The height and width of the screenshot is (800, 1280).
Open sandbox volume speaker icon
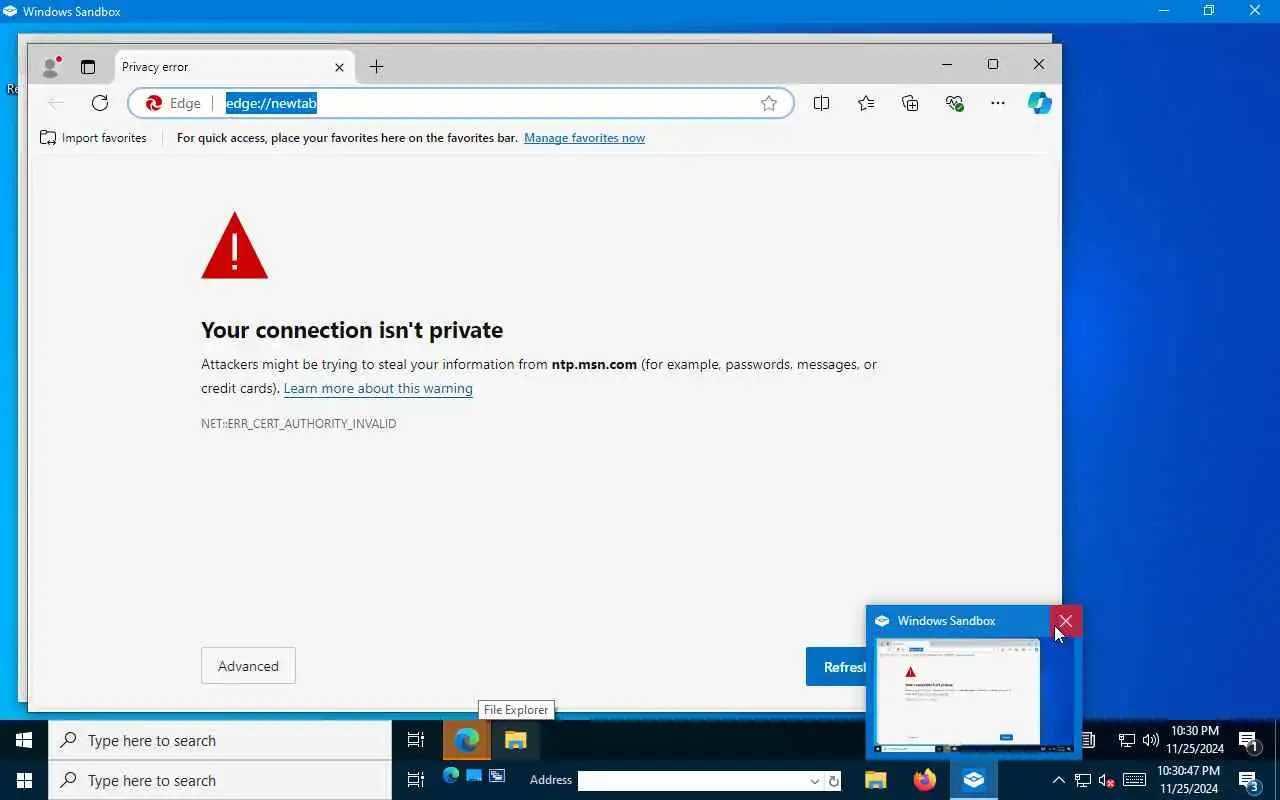[x=1150, y=740]
